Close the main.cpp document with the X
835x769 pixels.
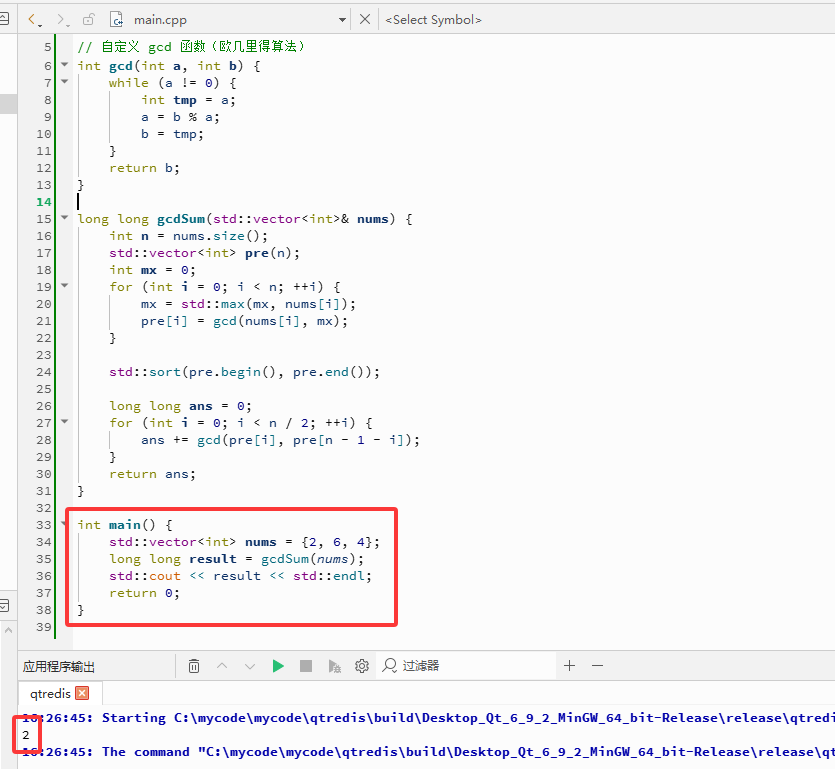click(x=365, y=20)
